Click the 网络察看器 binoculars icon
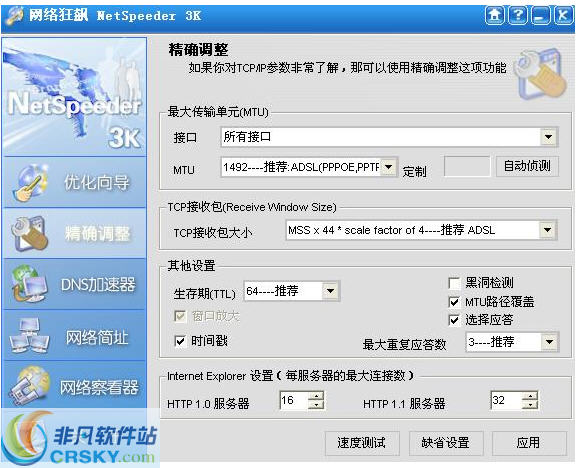The width and height of the screenshot is (584, 468). (x=30, y=386)
